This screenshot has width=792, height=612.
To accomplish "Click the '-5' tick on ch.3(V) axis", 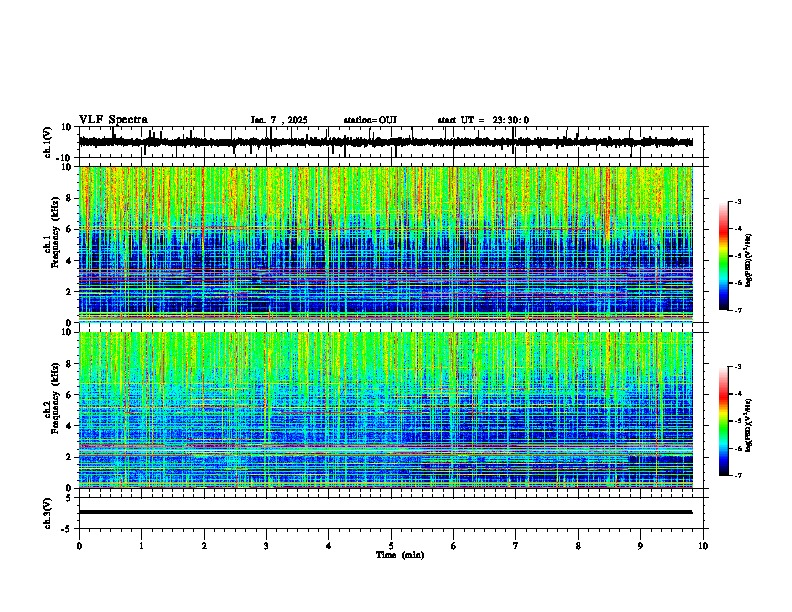I will (67, 529).
